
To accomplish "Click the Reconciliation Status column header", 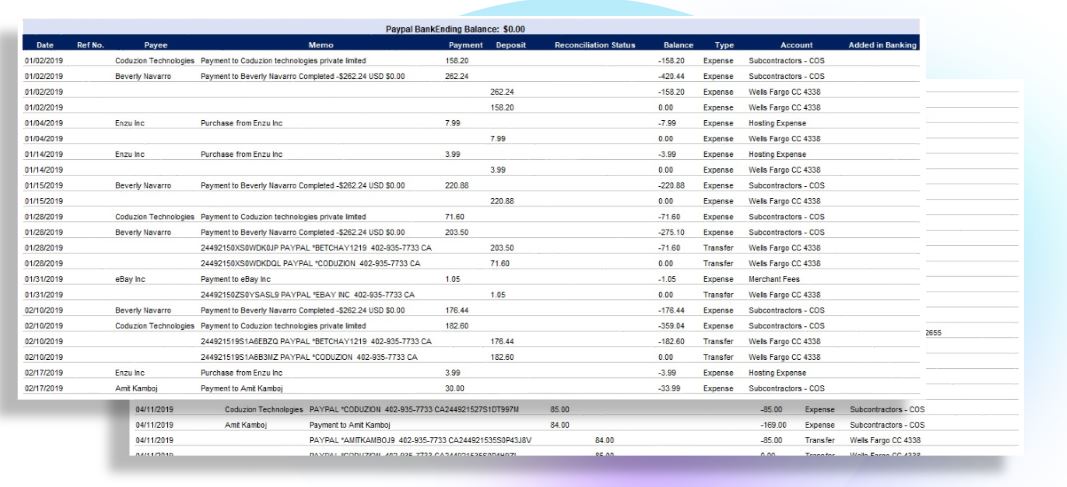I will tap(595, 45).
